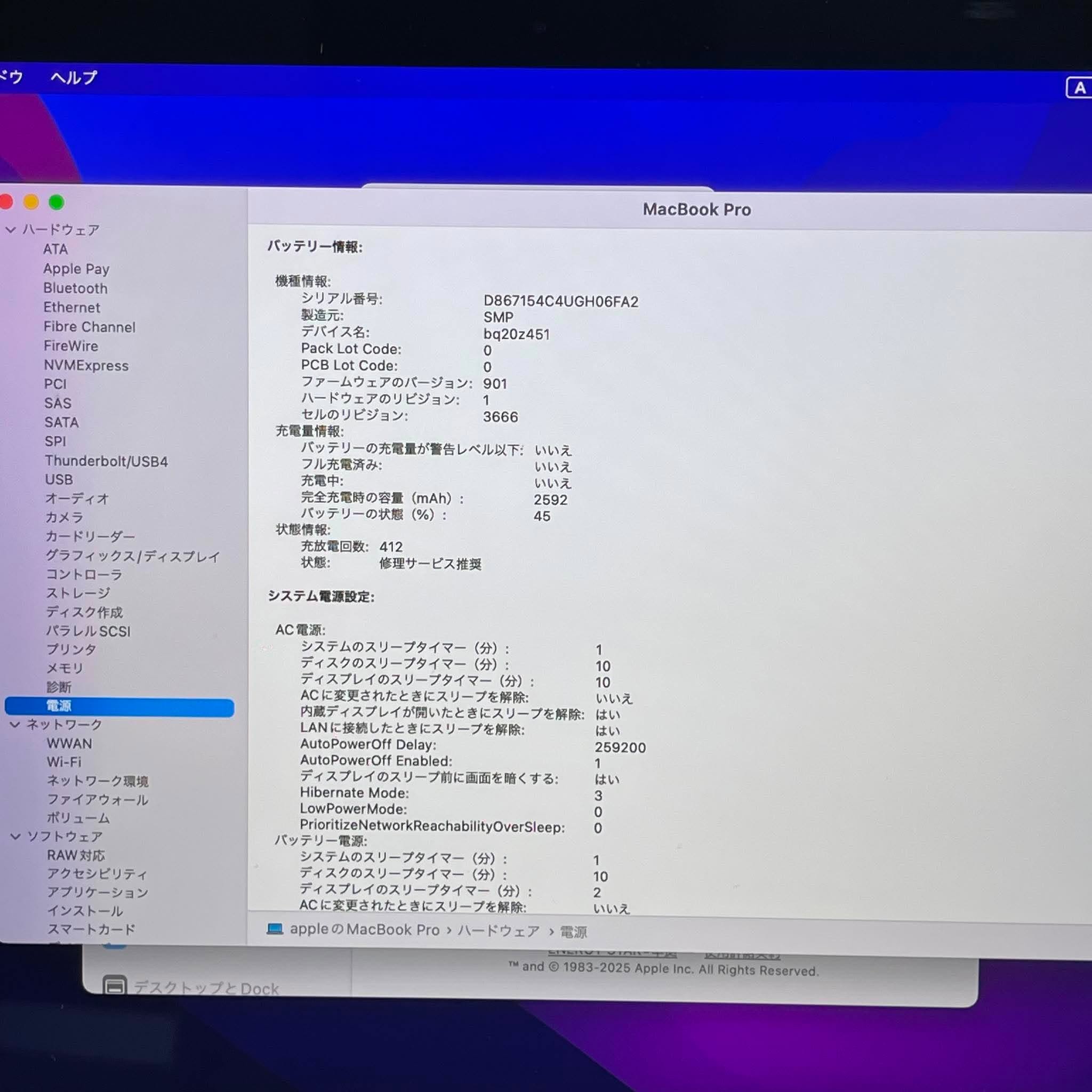Viewport: 1092px width, 1092px height.
Task: Select WWAN in the sidebar
Action: coord(69,743)
